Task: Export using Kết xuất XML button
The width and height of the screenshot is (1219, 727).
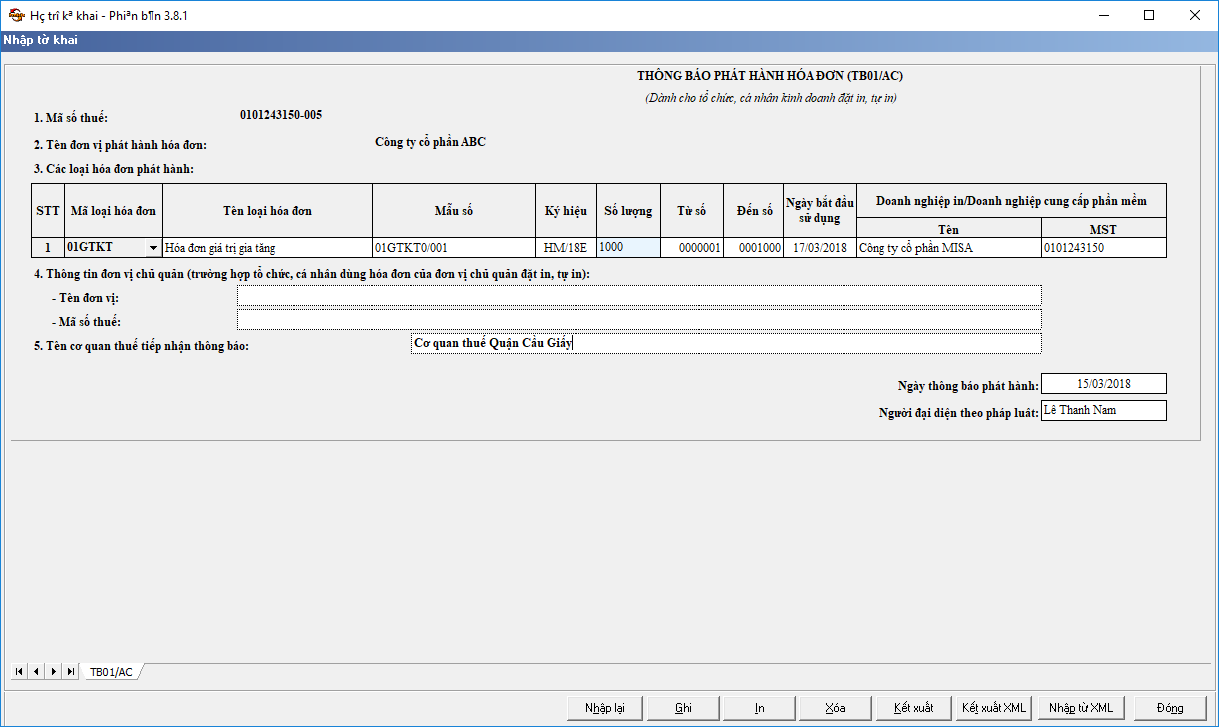Action: pos(993,708)
